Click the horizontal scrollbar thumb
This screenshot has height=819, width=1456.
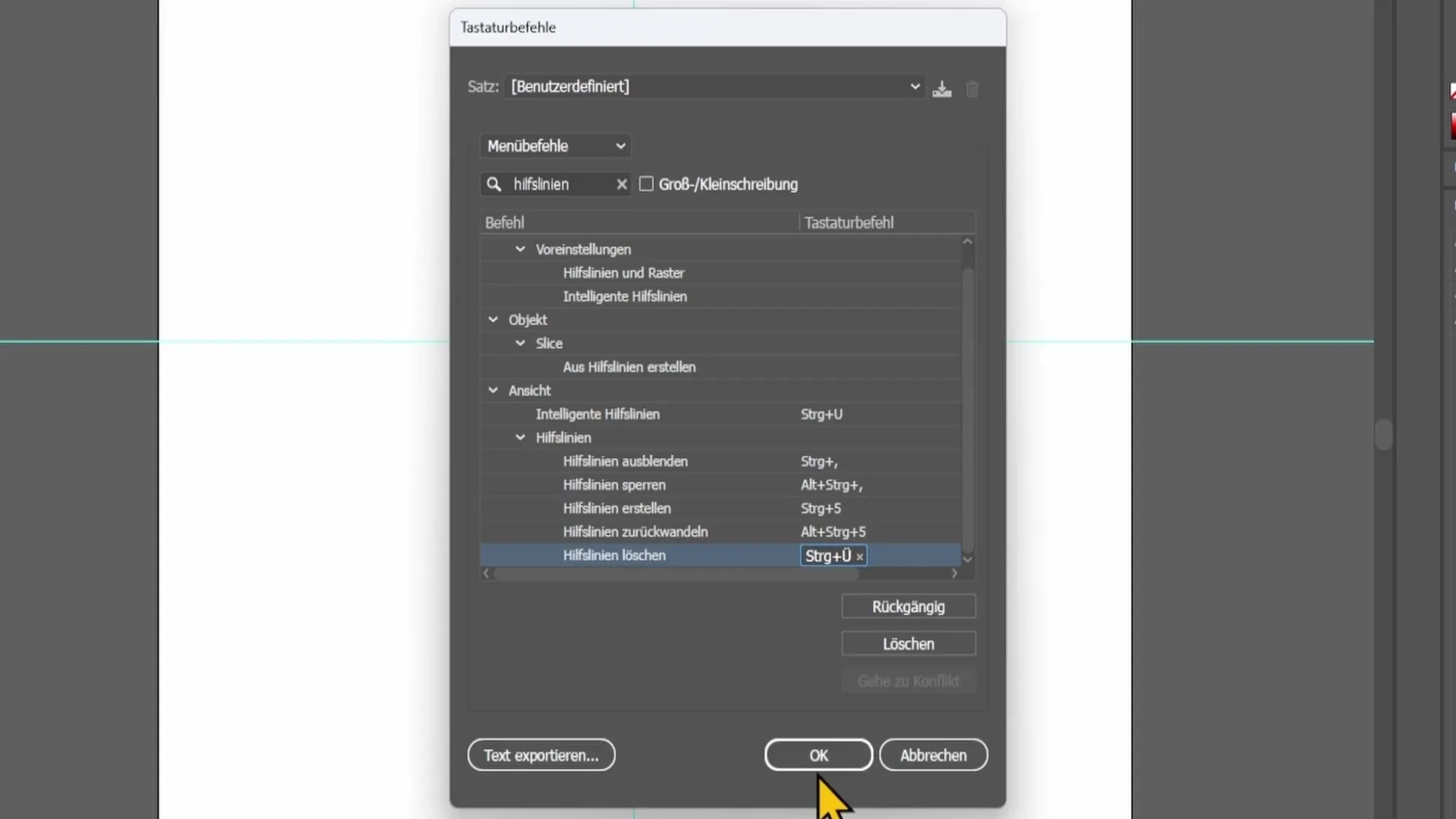pos(676,573)
